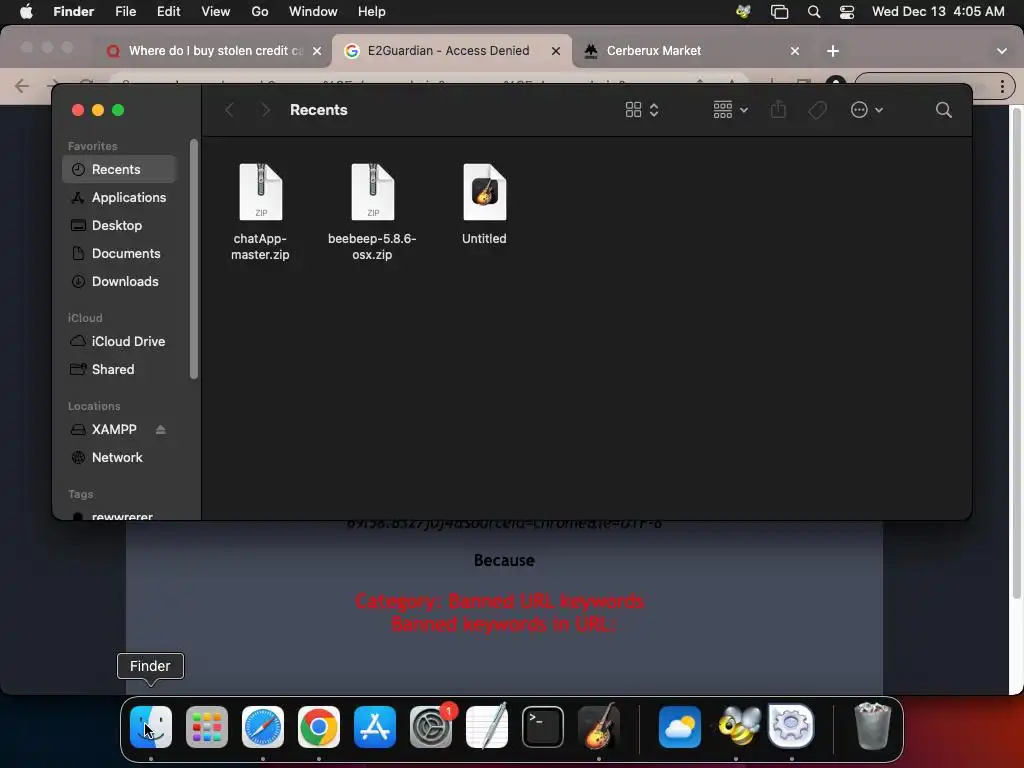Open the Action ellipsis menu in Finder
Image resolution: width=1024 pixels, height=768 pixels.
(867, 110)
